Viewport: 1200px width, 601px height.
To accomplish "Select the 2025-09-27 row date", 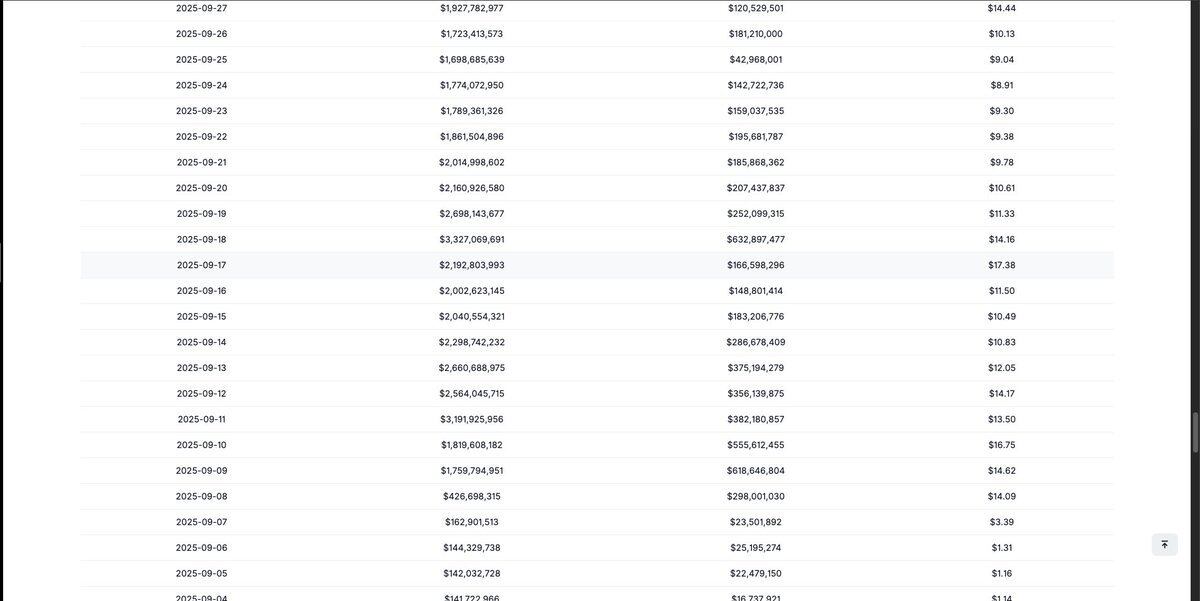I will coord(202,8).
